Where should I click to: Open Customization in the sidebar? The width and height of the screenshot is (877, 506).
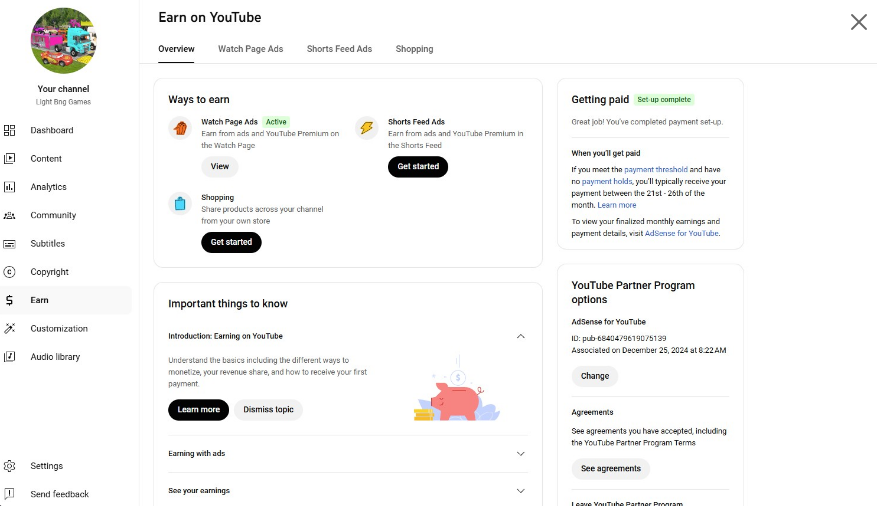[66, 329]
